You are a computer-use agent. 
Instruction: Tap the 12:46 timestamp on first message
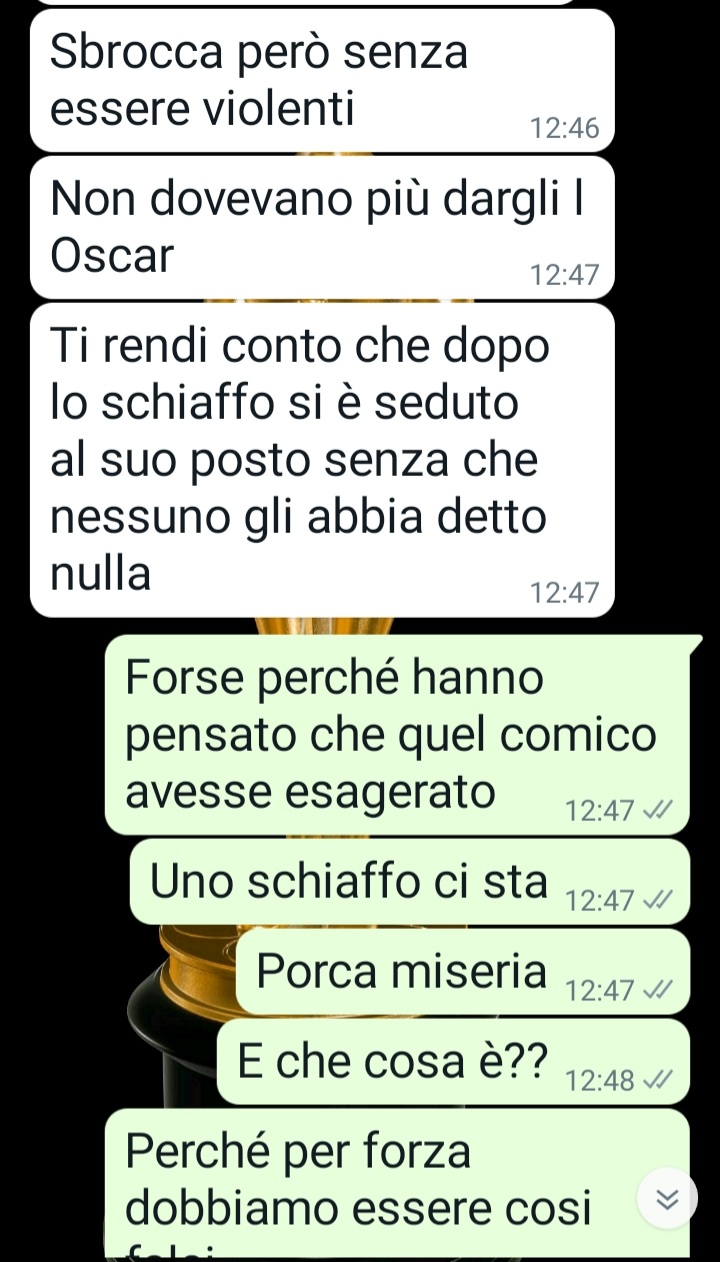pyautogui.click(x=564, y=129)
